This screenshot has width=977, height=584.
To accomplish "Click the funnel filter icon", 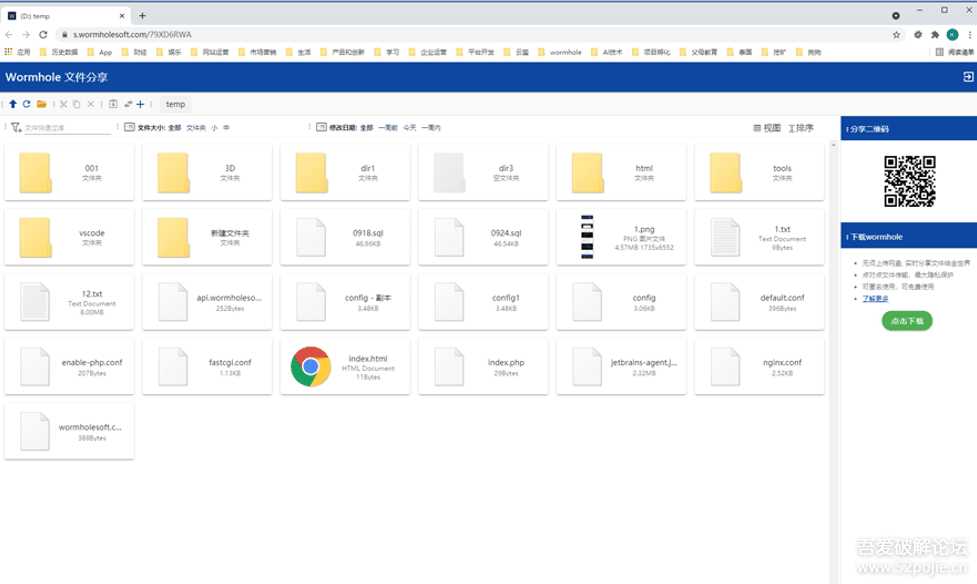I will 16,128.
